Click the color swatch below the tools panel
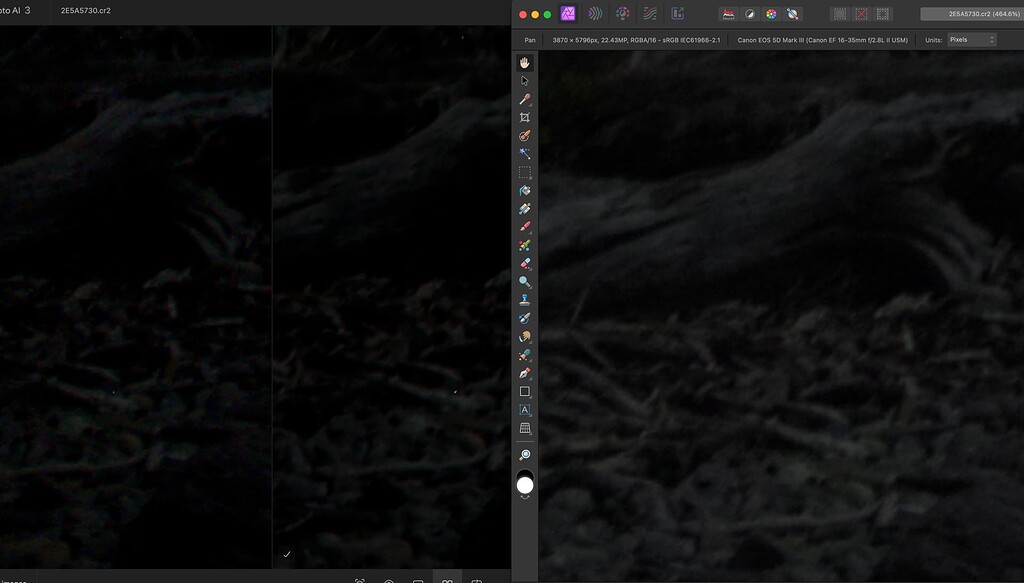Image resolution: width=1024 pixels, height=583 pixels. tap(525, 486)
